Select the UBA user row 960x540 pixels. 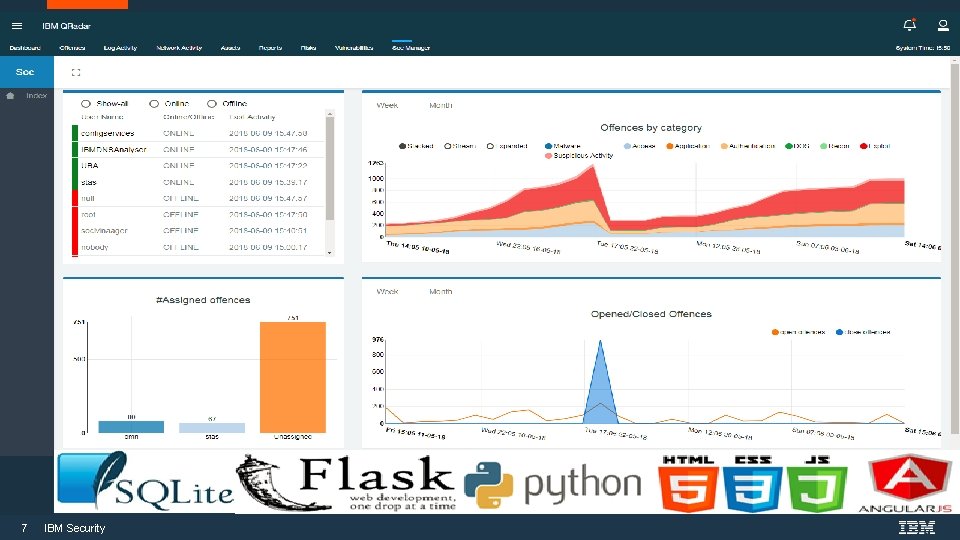198,166
